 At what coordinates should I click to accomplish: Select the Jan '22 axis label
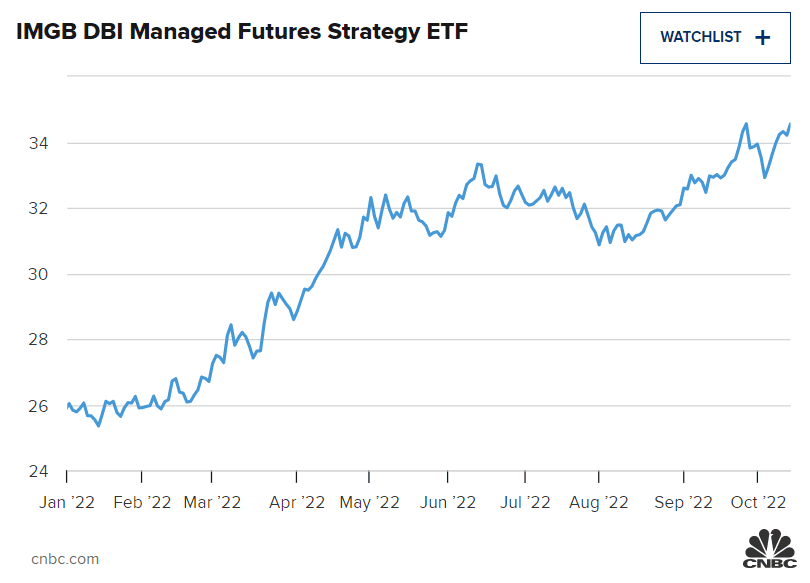(67, 502)
